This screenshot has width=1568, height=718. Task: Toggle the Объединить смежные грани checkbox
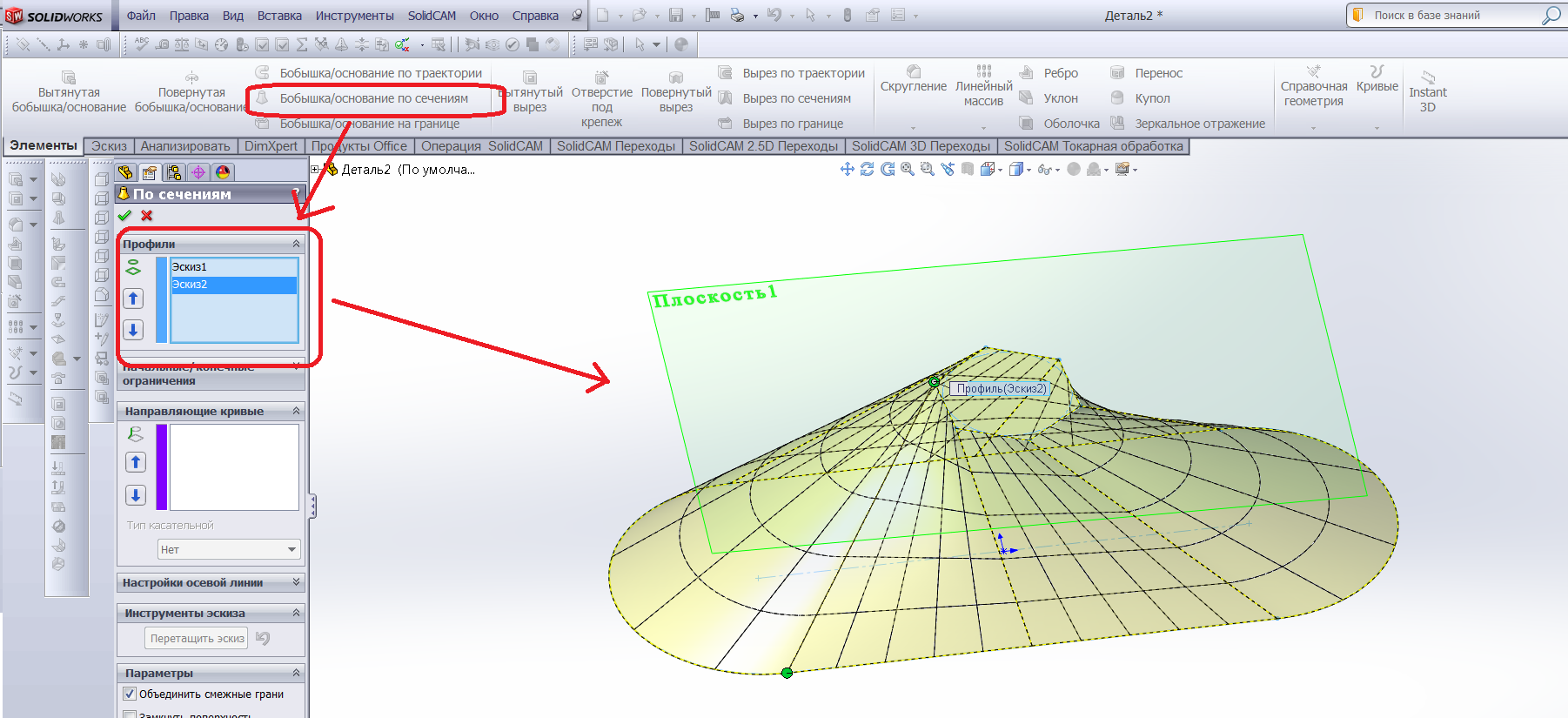(x=130, y=694)
